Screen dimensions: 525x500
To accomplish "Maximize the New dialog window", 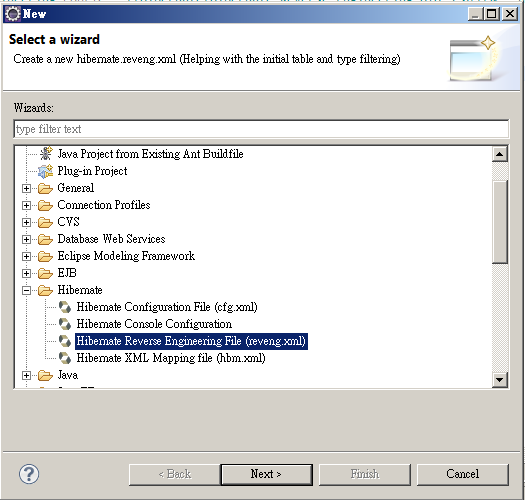I will (492, 14).
